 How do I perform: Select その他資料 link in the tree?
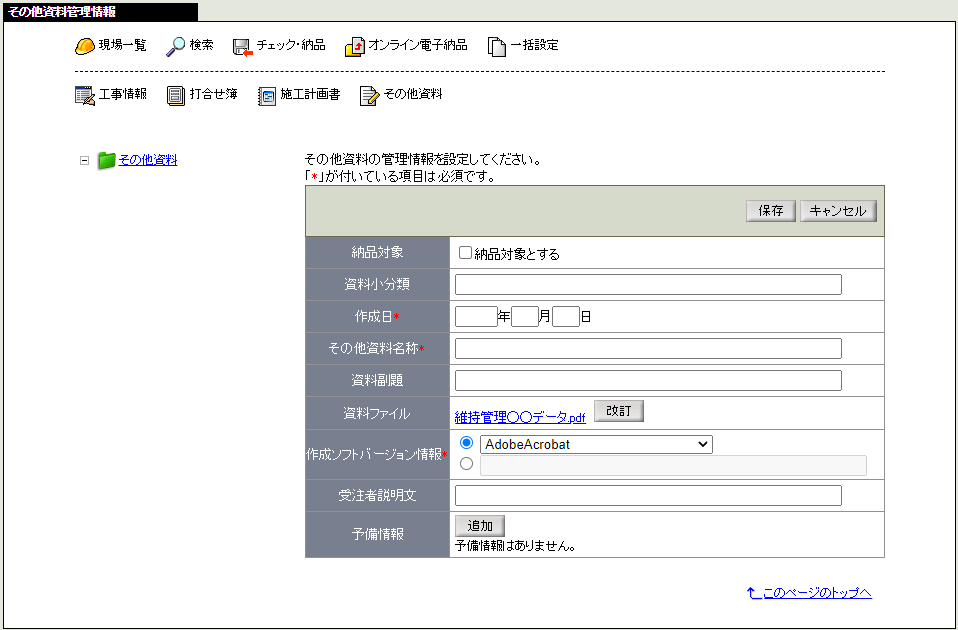pyautogui.click(x=148, y=160)
